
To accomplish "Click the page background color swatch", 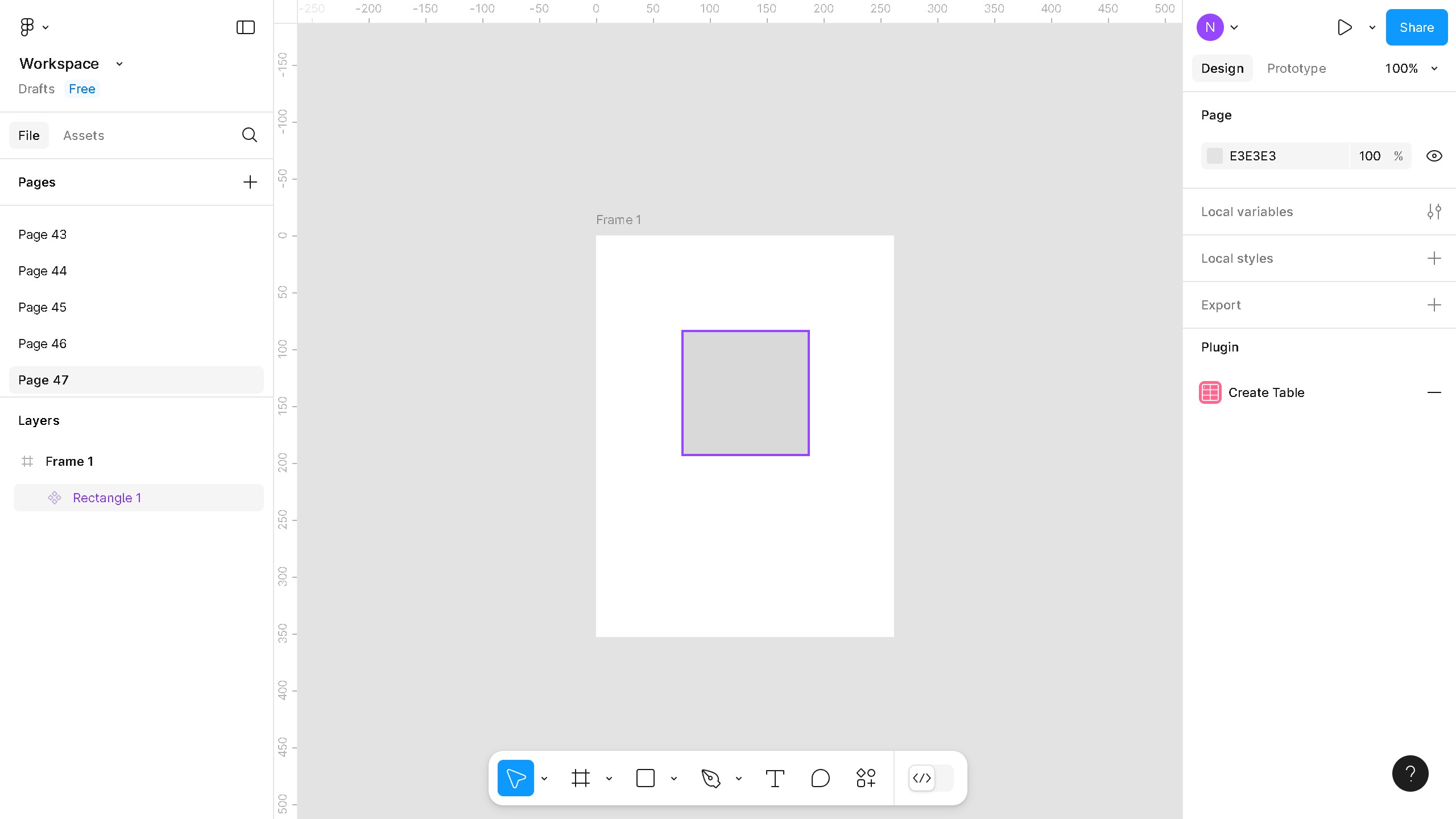I will 1214,156.
